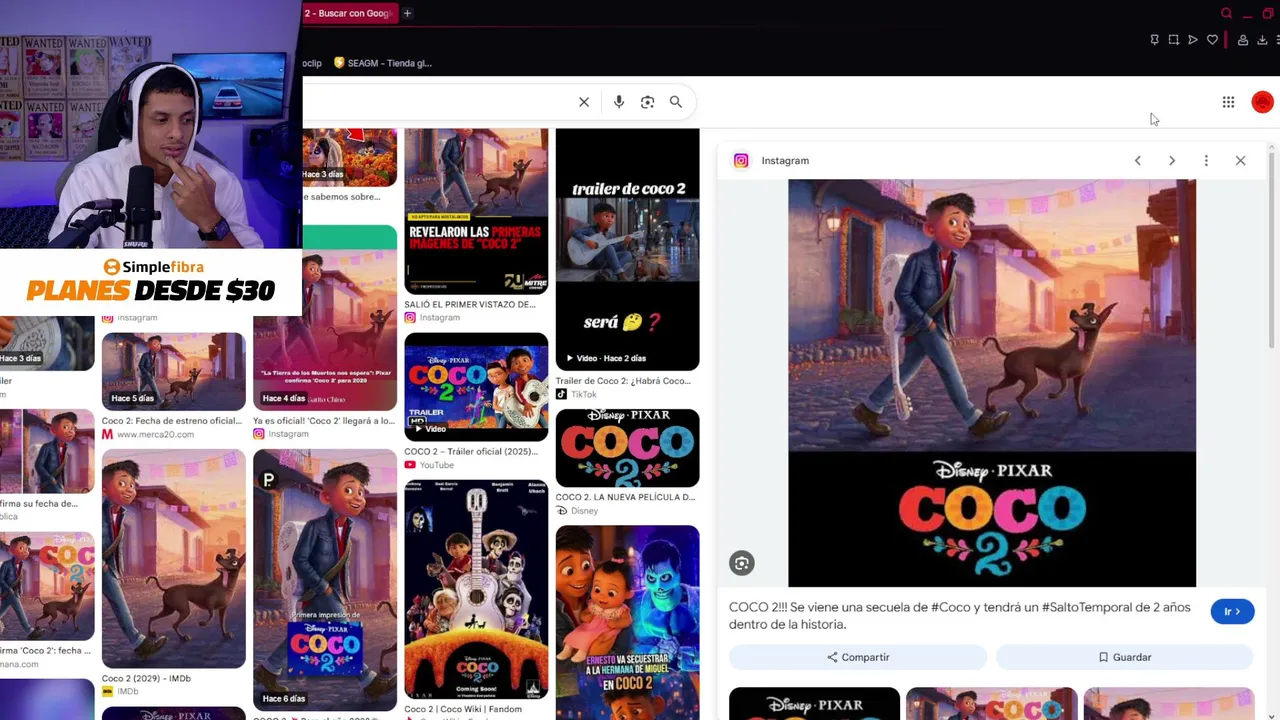Click the play triangle icon in the browser toolbar

click(x=1193, y=40)
